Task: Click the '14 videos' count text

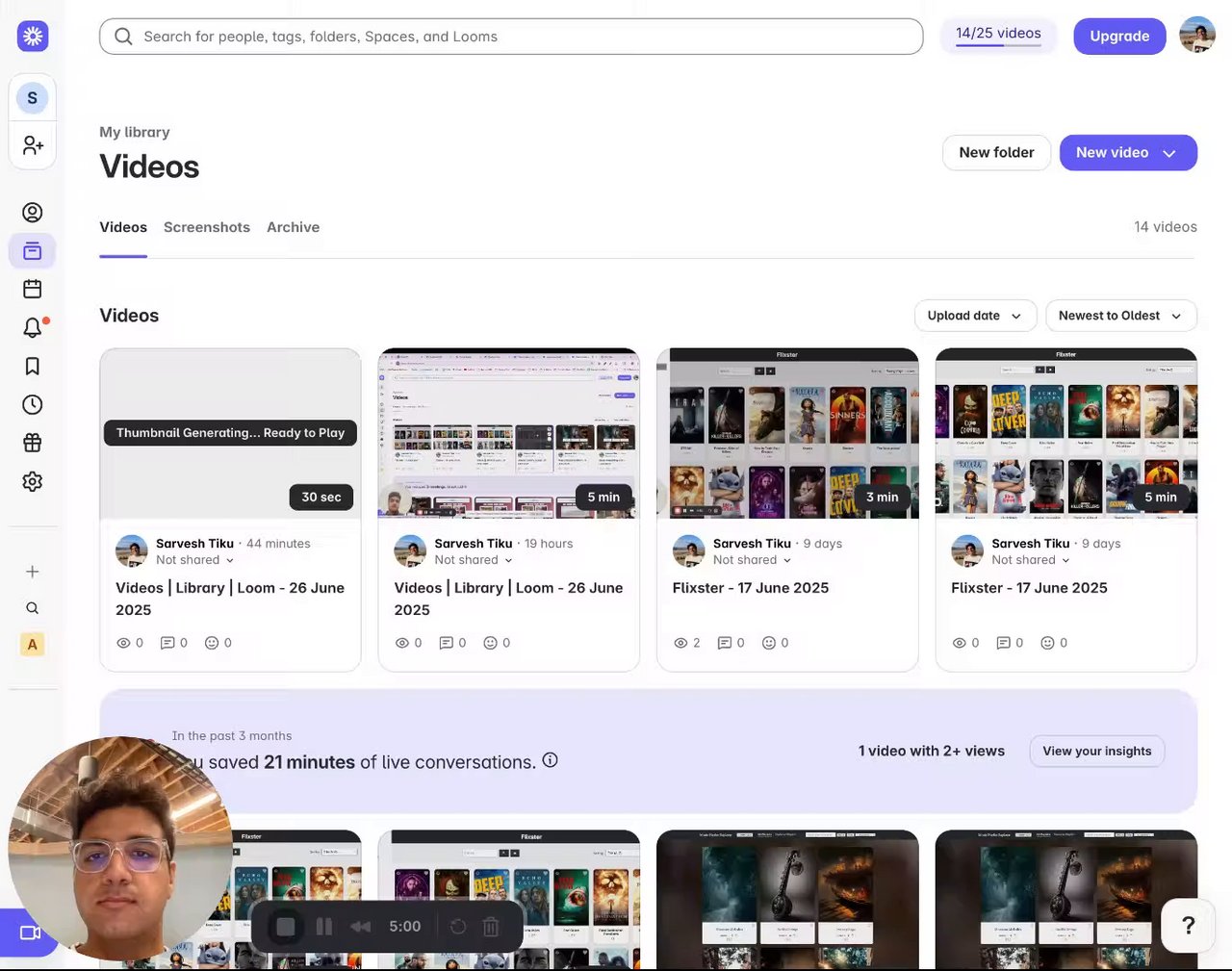Action: pyautogui.click(x=1166, y=227)
